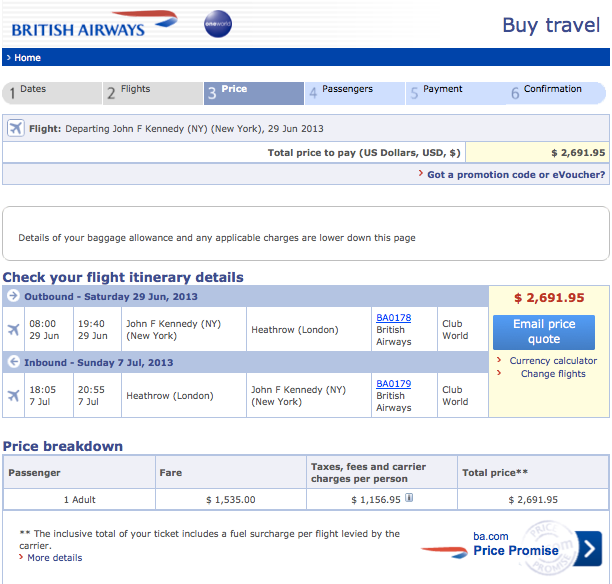Click the British Airways logo
612x584 pixels.
[x=94, y=25]
